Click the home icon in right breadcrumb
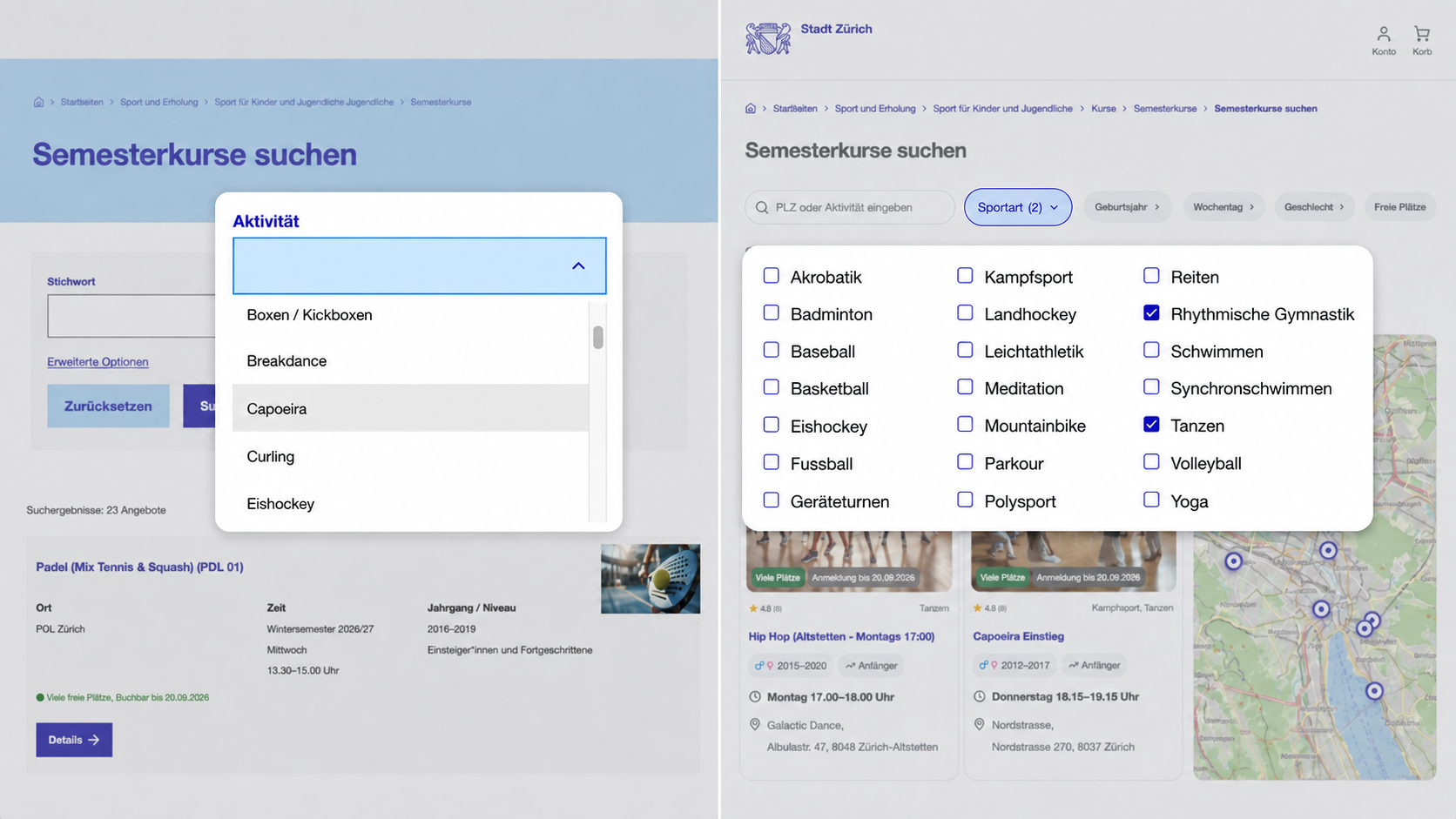The width and height of the screenshot is (1456, 819). point(751,109)
